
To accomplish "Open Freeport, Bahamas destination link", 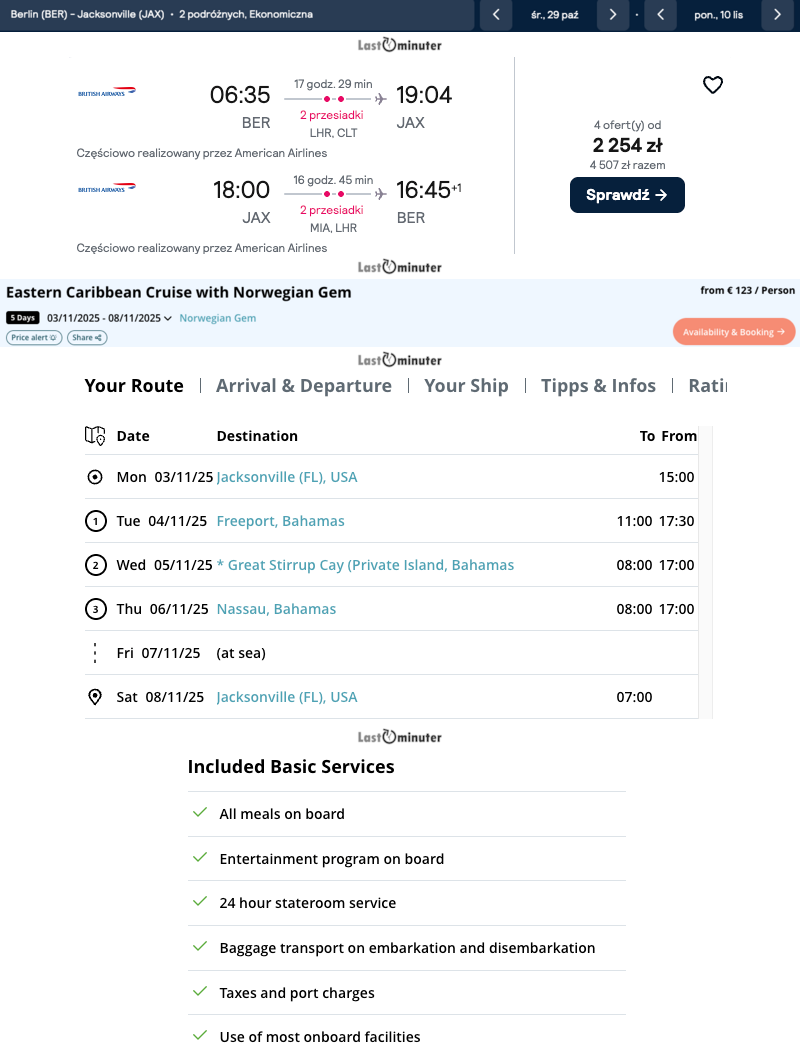I will pyautogui.click(x=280, y=521).
